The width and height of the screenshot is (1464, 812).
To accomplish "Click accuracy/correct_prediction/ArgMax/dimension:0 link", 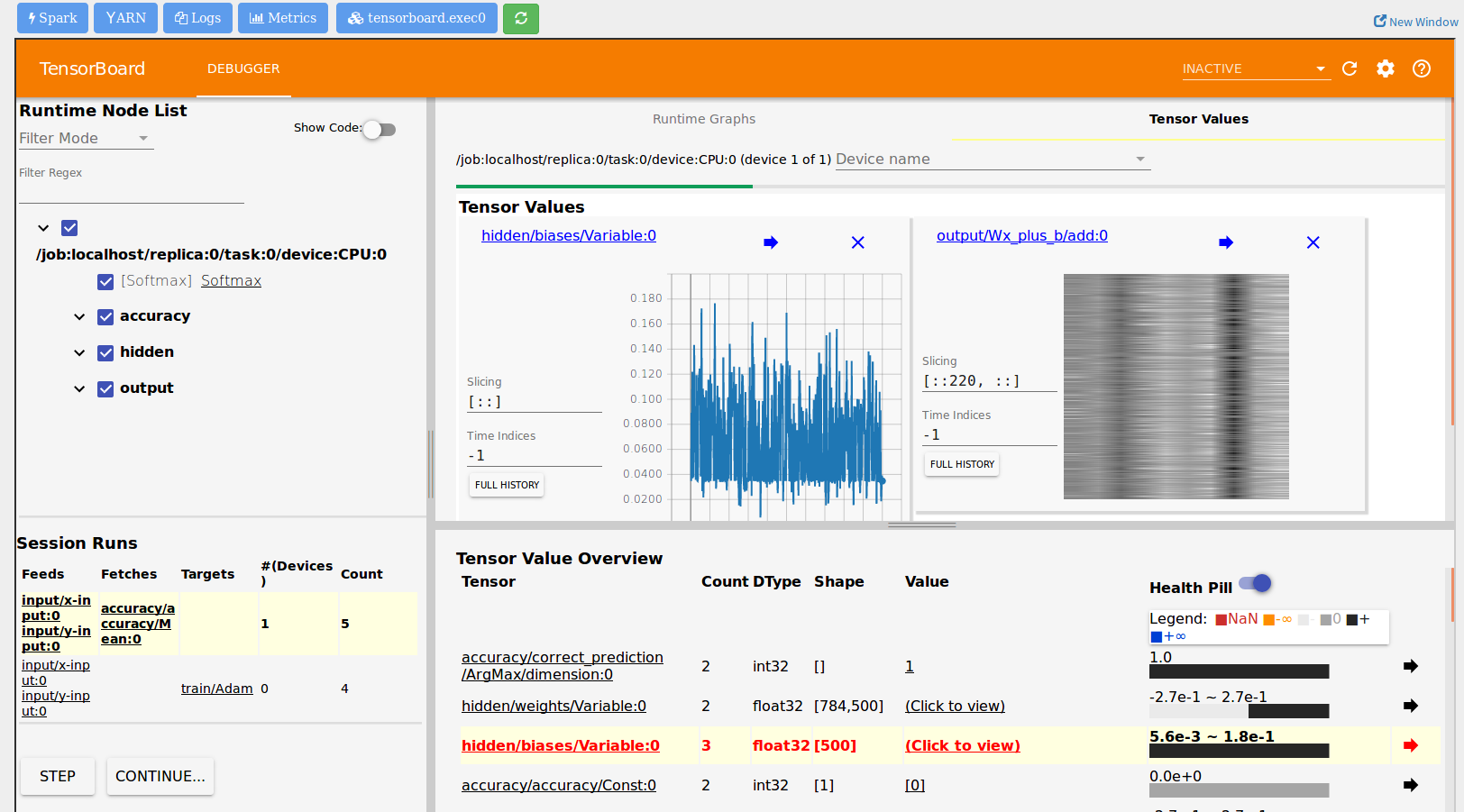I will 563,666.
